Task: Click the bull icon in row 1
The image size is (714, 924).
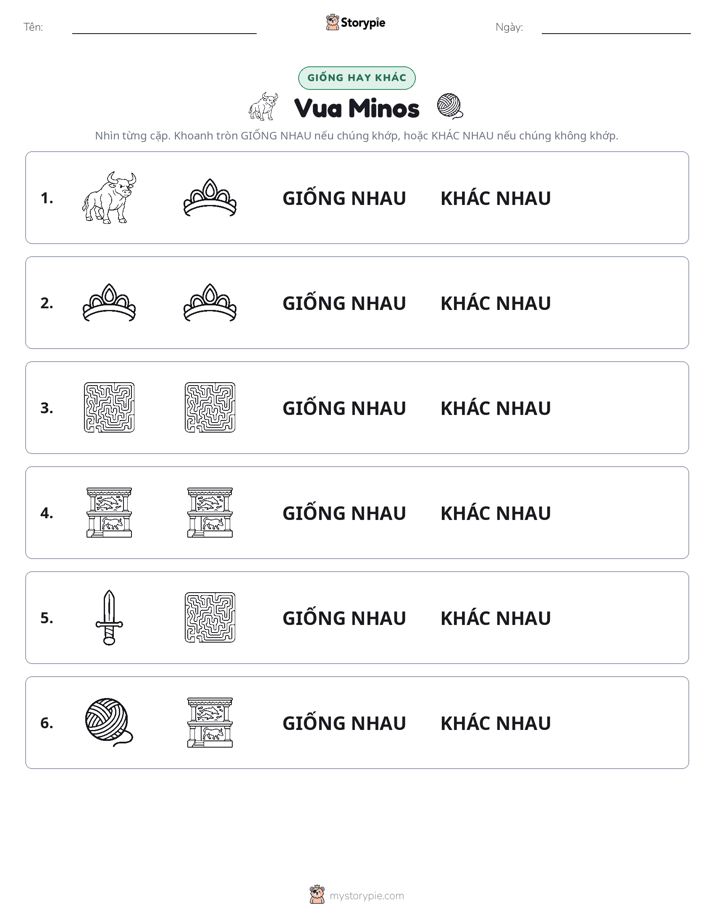Action: pos(109,197)
